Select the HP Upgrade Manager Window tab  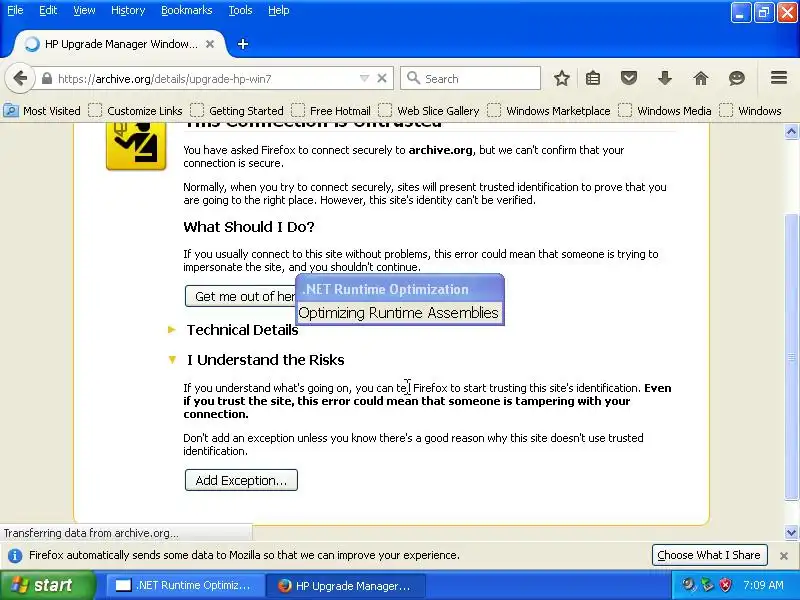(120, 44)
